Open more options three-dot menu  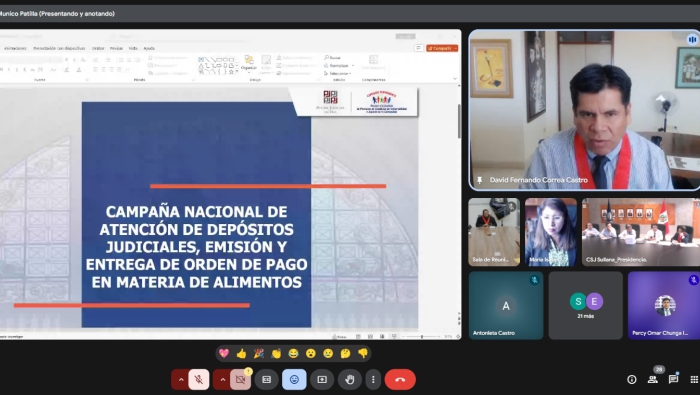point(373,379)
